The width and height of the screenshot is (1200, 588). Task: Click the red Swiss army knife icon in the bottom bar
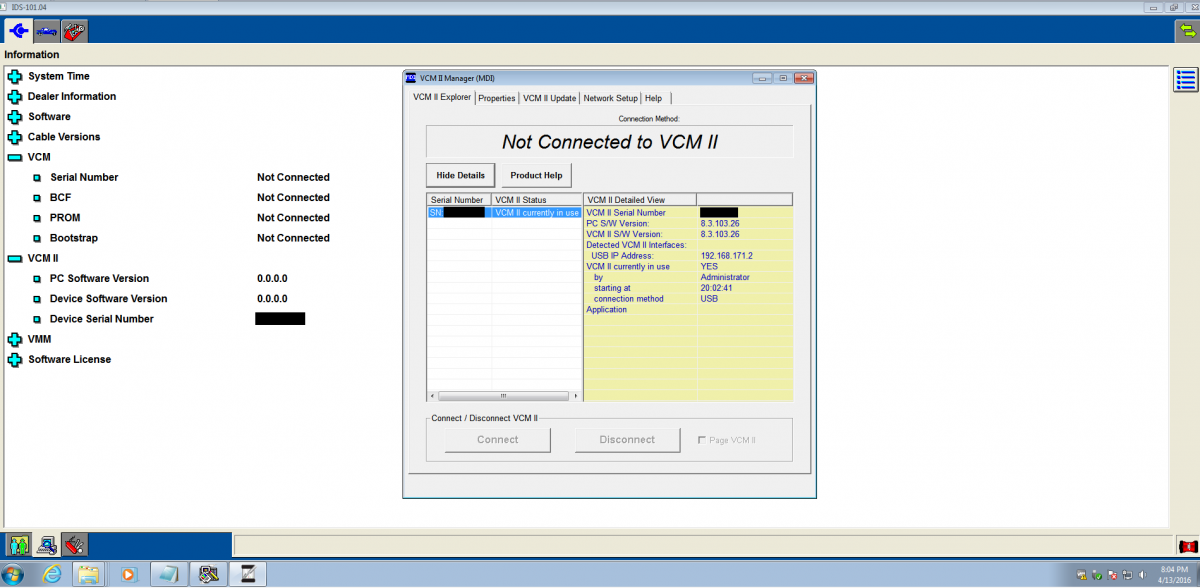pyautogui.click(x=74, y=545)
